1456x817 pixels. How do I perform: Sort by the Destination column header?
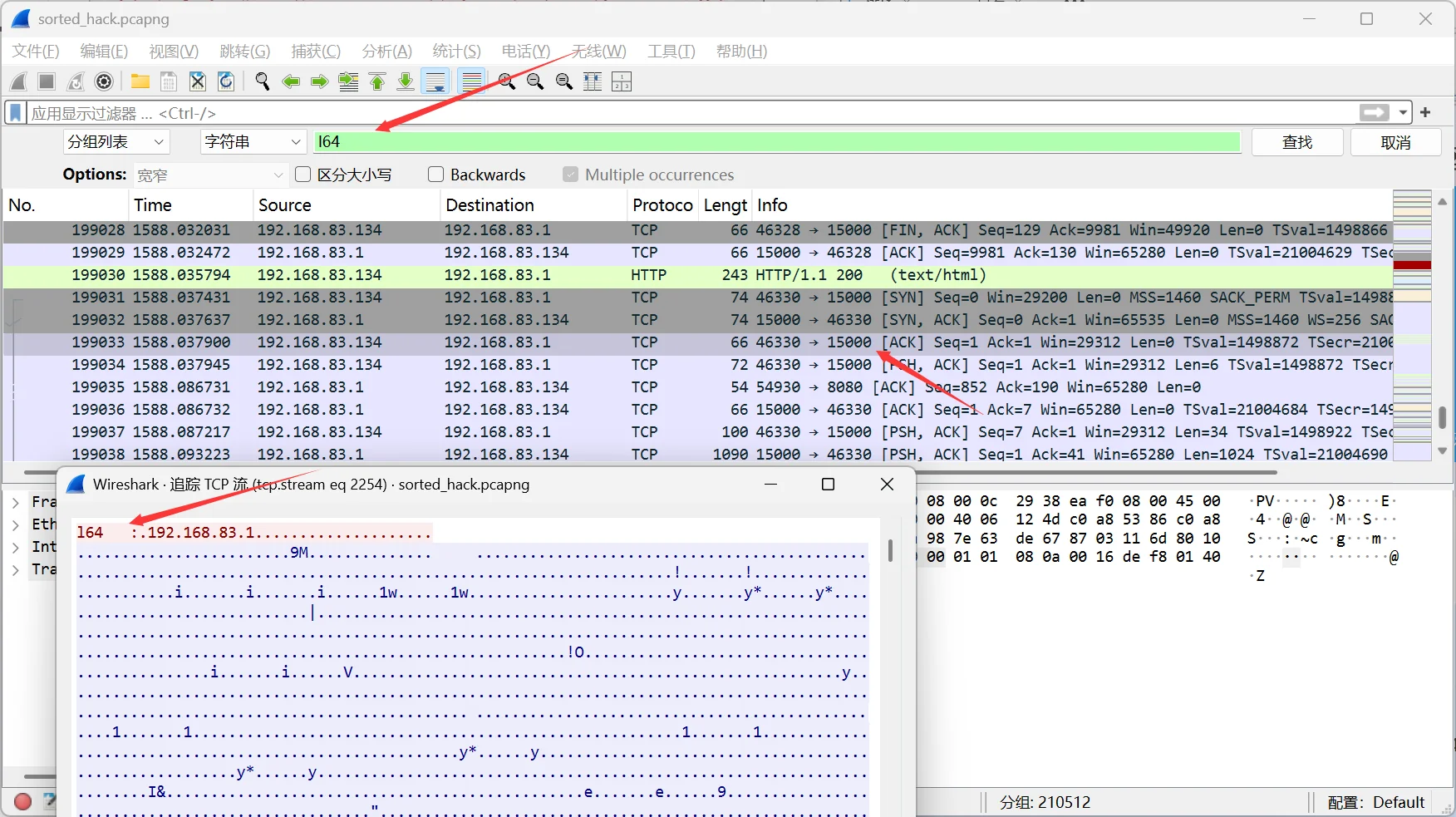tap(533, 205)
